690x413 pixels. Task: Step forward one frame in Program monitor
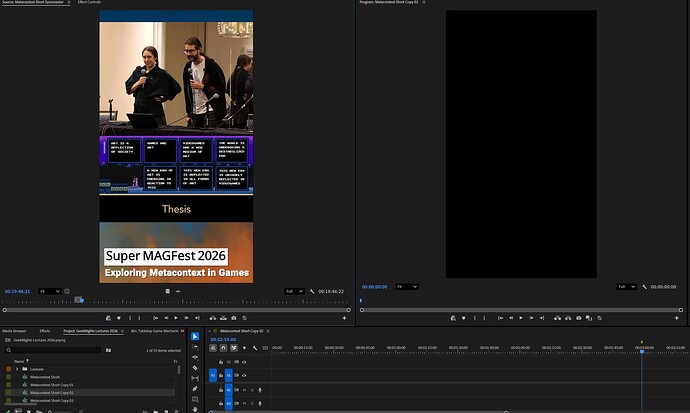pos(532,318)
